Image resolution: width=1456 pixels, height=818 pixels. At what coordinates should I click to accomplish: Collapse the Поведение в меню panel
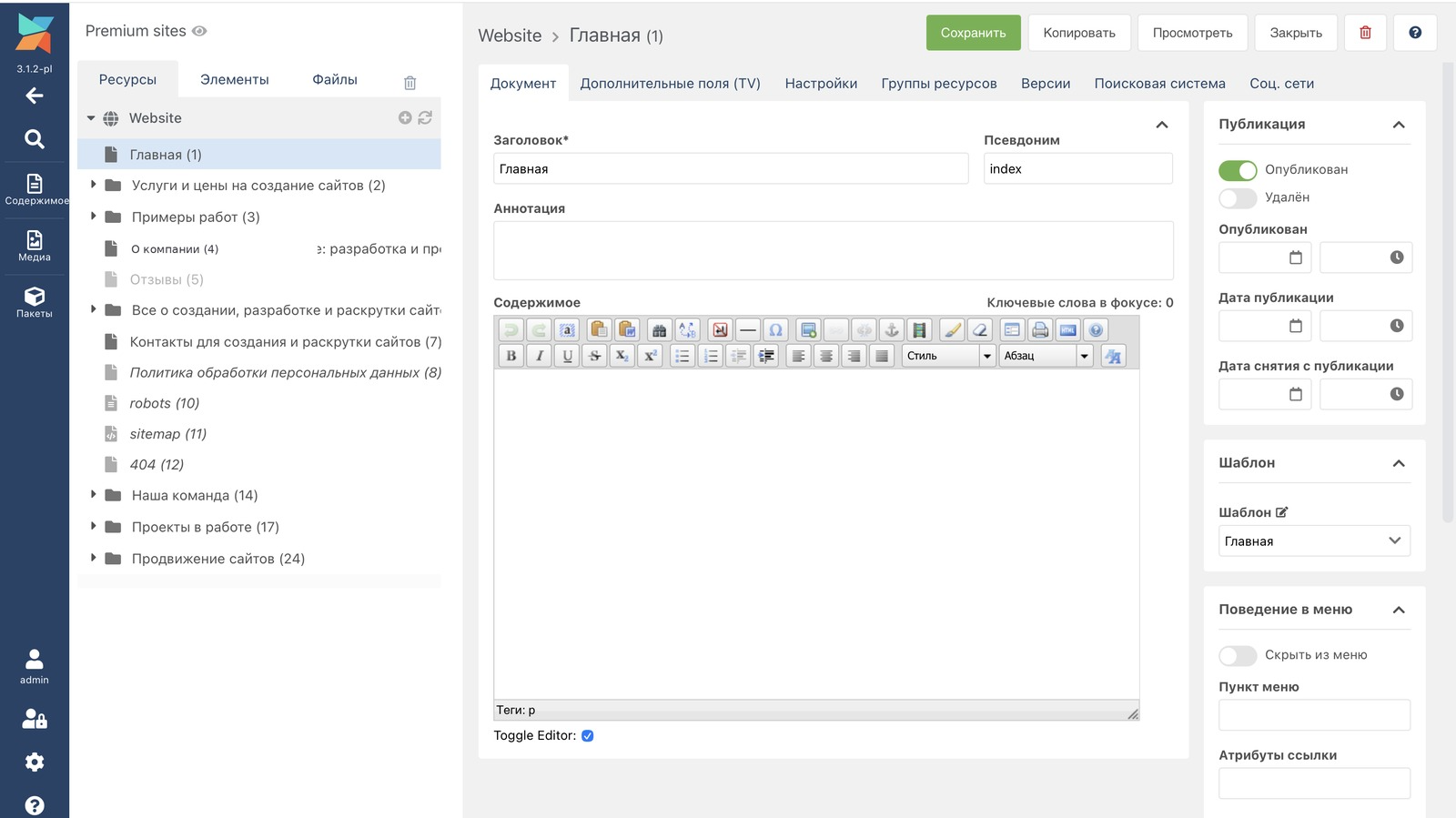coord(1399,610)
